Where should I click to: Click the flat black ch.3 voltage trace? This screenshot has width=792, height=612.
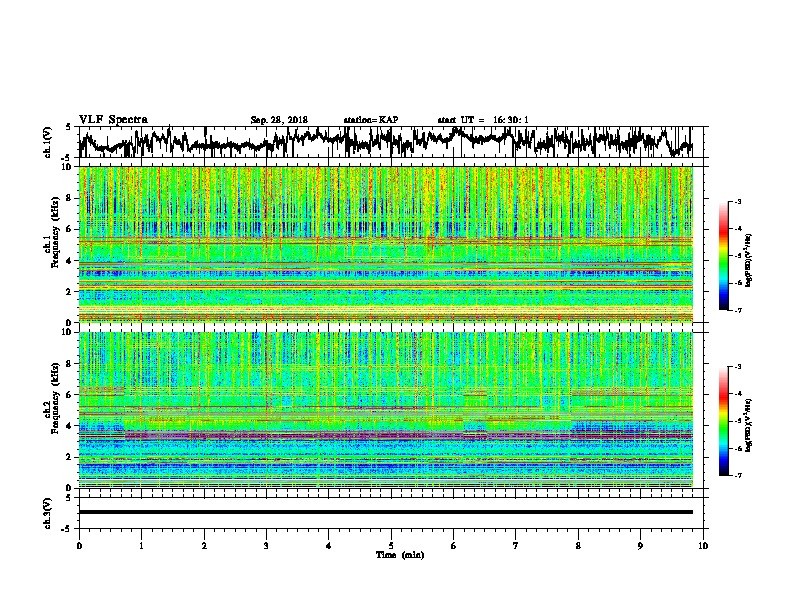pos(386,512)
